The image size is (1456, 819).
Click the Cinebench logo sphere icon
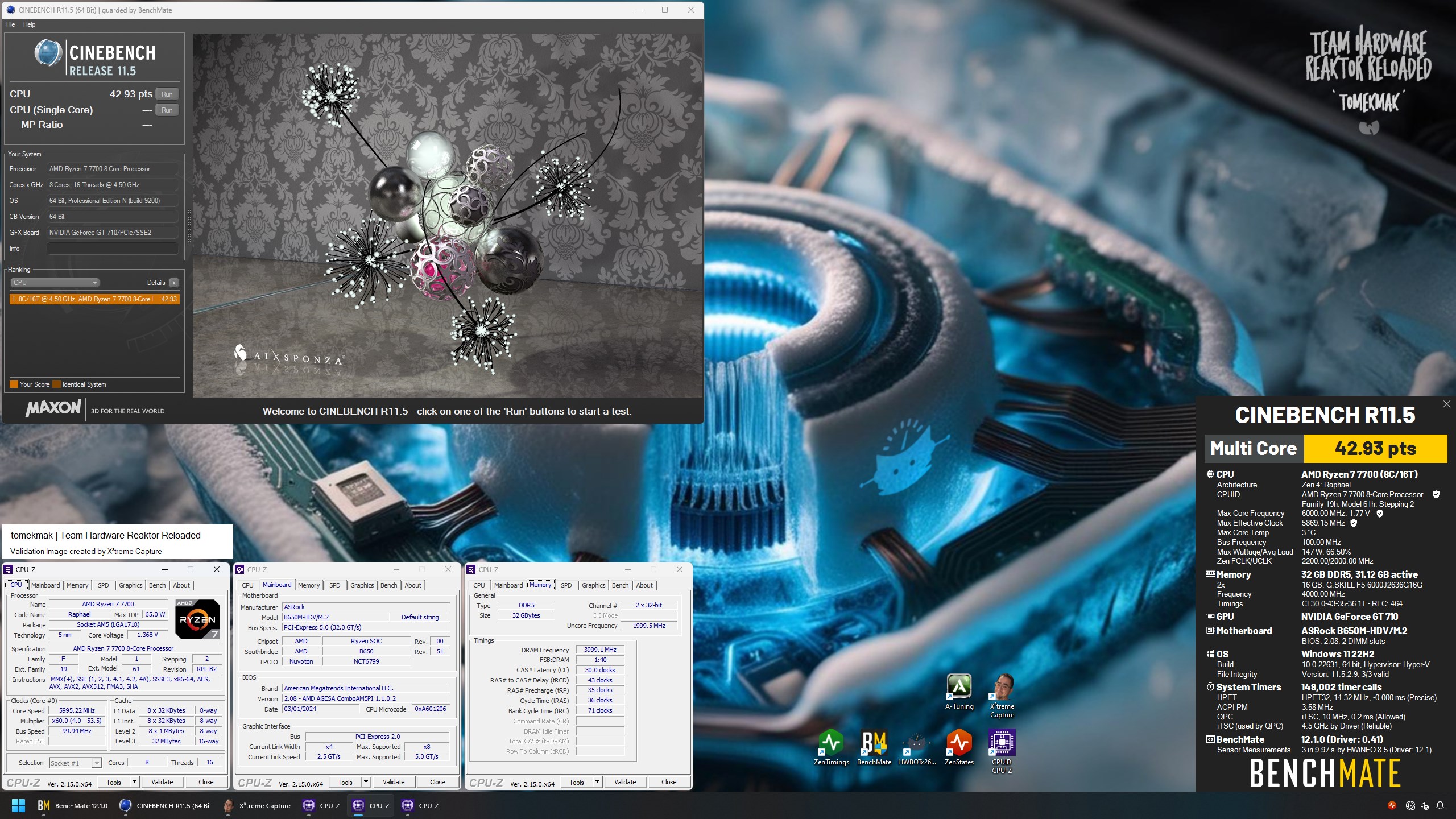click(x=48, y=53)
